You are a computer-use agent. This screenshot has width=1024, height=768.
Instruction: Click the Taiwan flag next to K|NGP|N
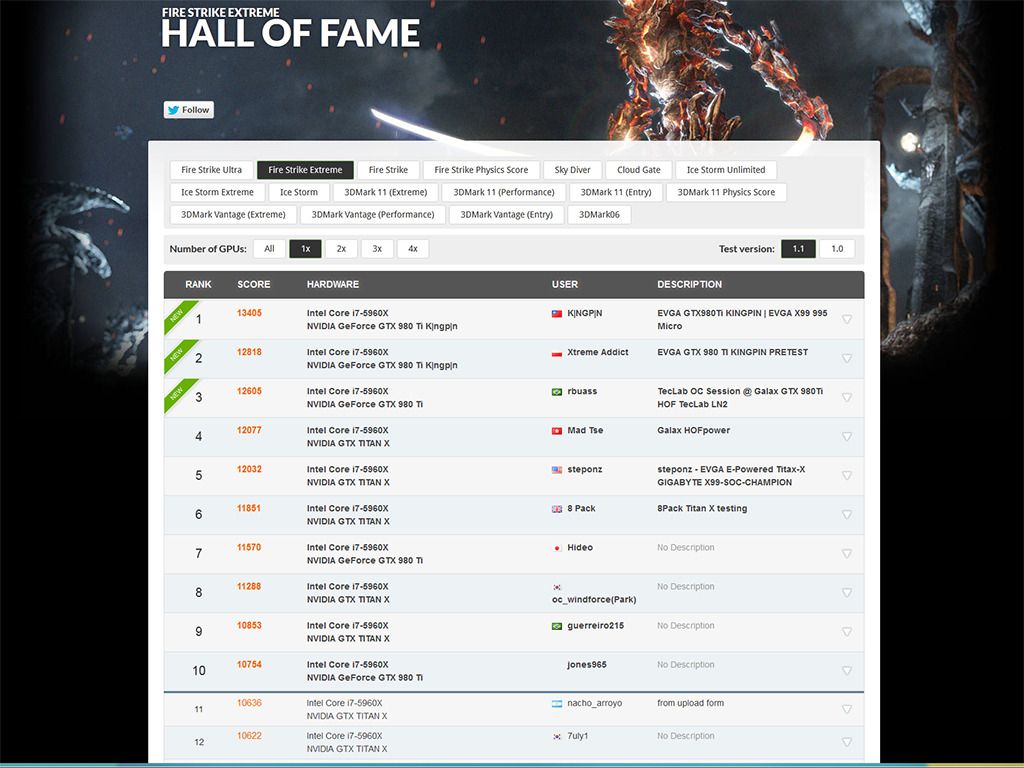tap(557, 314)
